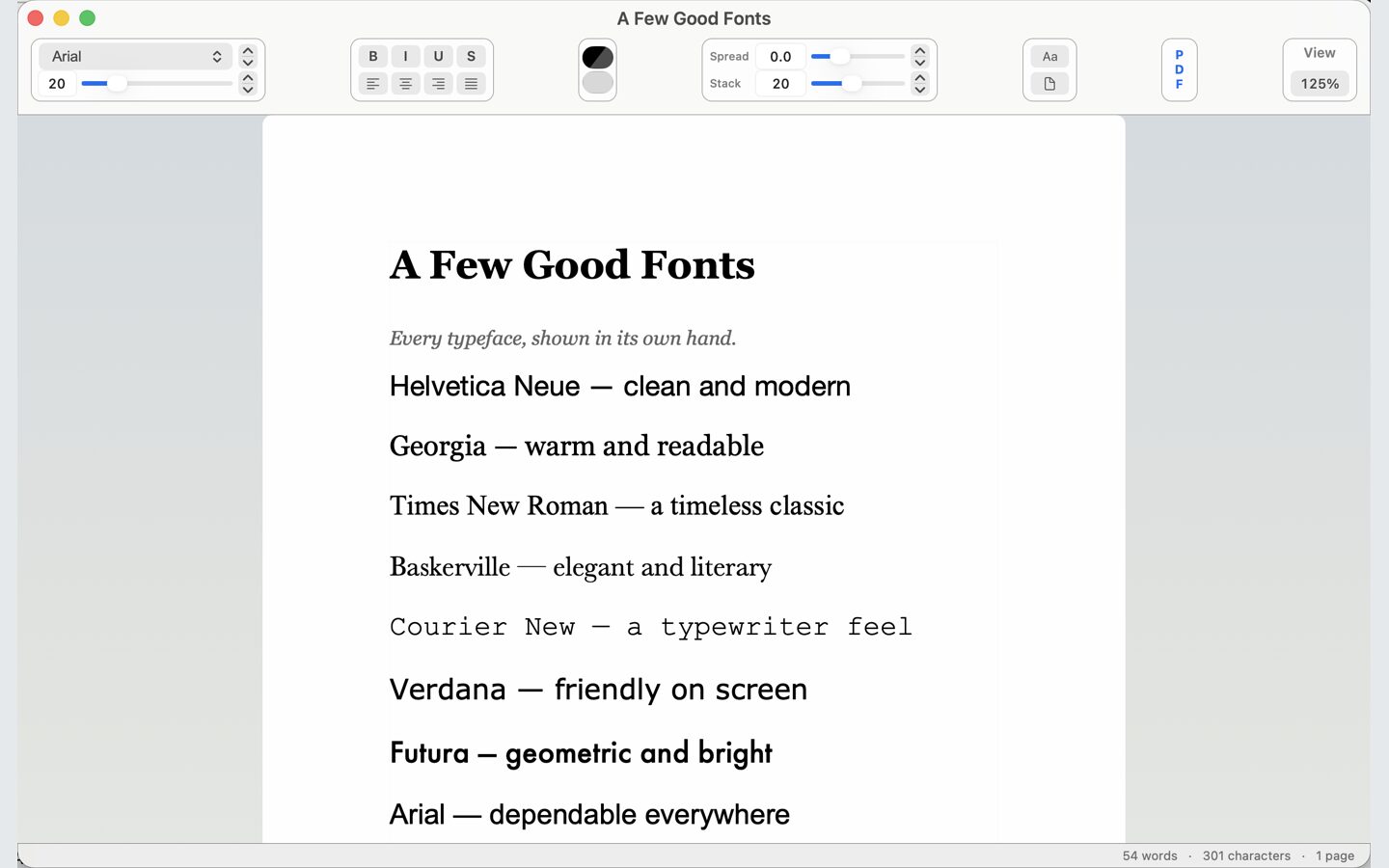Click the Spread value field

coord(780,56)
